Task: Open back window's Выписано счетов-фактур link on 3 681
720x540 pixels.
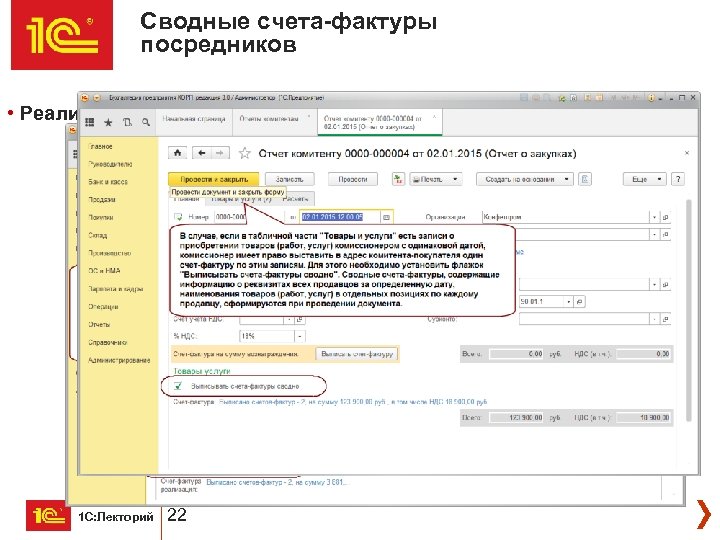Action: [277, 483]
